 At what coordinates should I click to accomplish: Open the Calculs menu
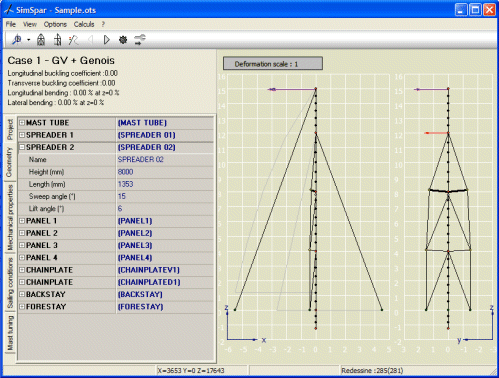tap(84, 24)
